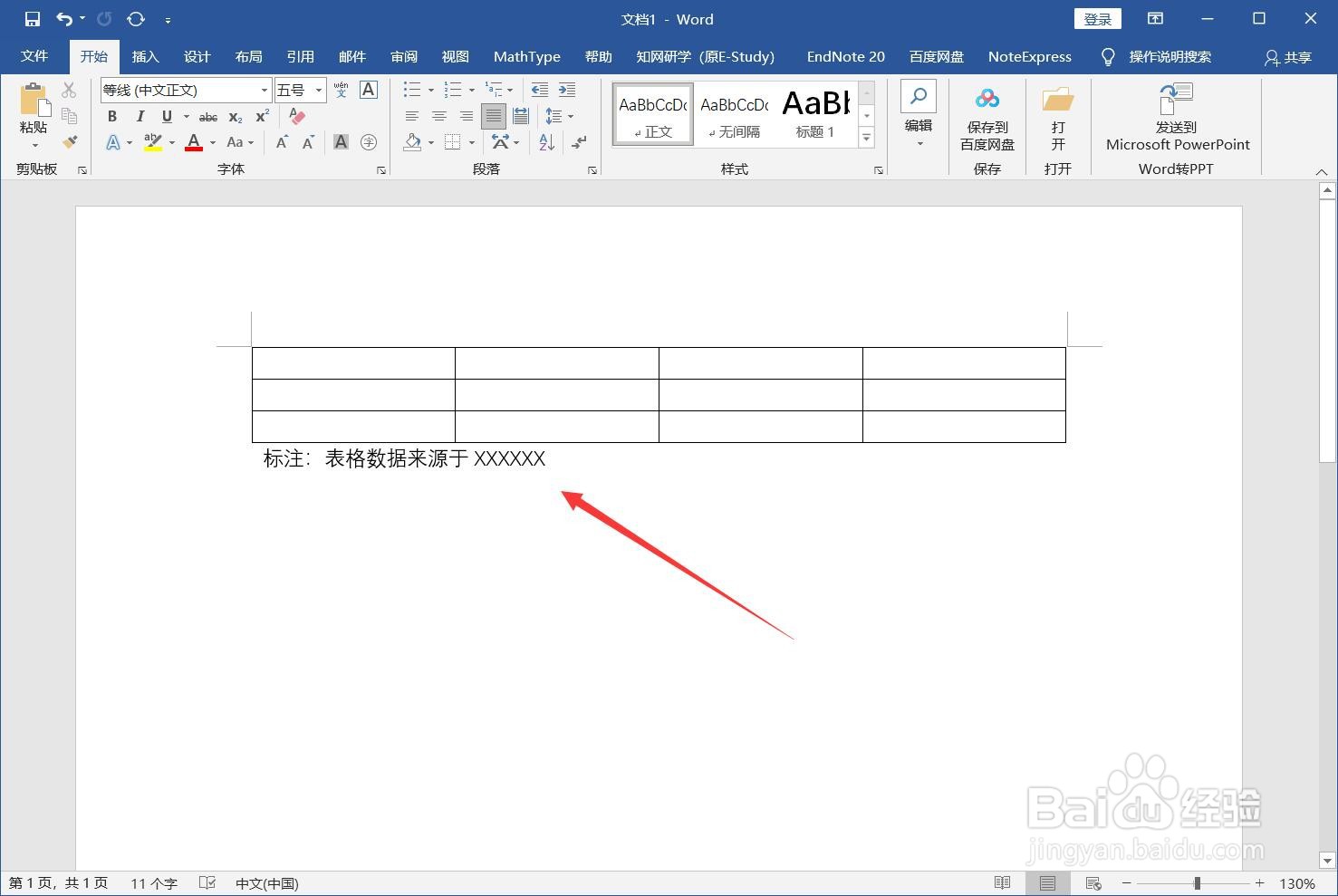Image resolution: width=1338 pixels, height=896 pixels.
Task: Switch to Web Layout view icon
Action: tap(1093, 882)
